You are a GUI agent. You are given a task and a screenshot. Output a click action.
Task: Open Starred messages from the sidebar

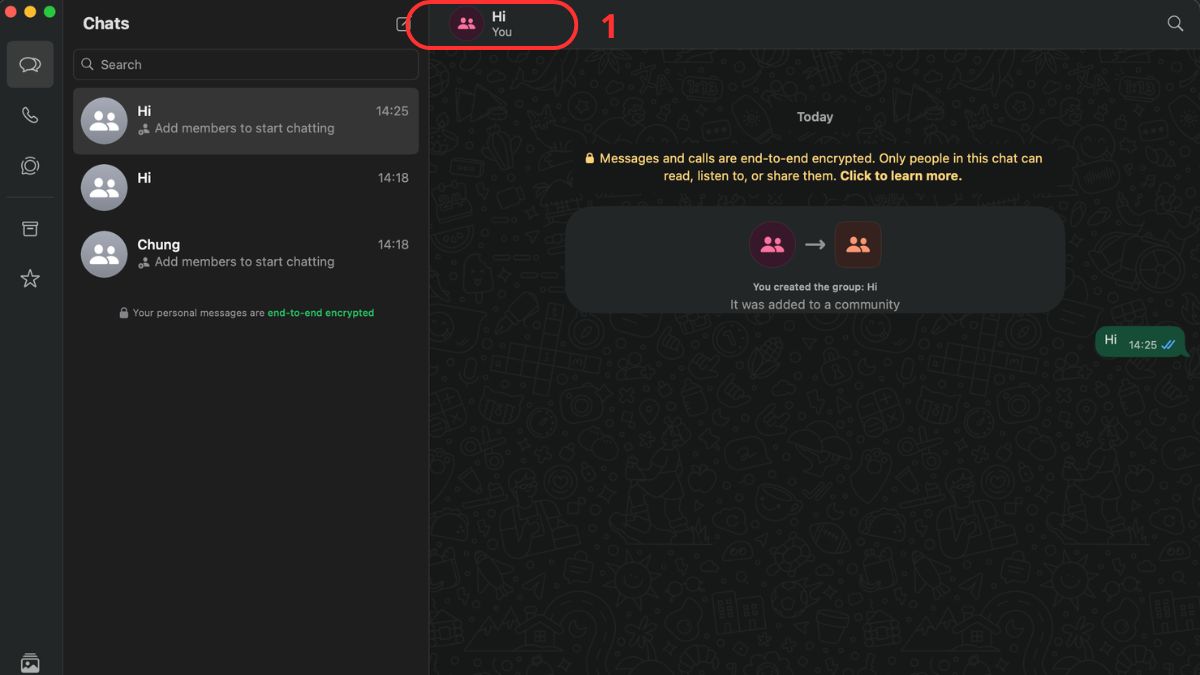pos(30,279)
